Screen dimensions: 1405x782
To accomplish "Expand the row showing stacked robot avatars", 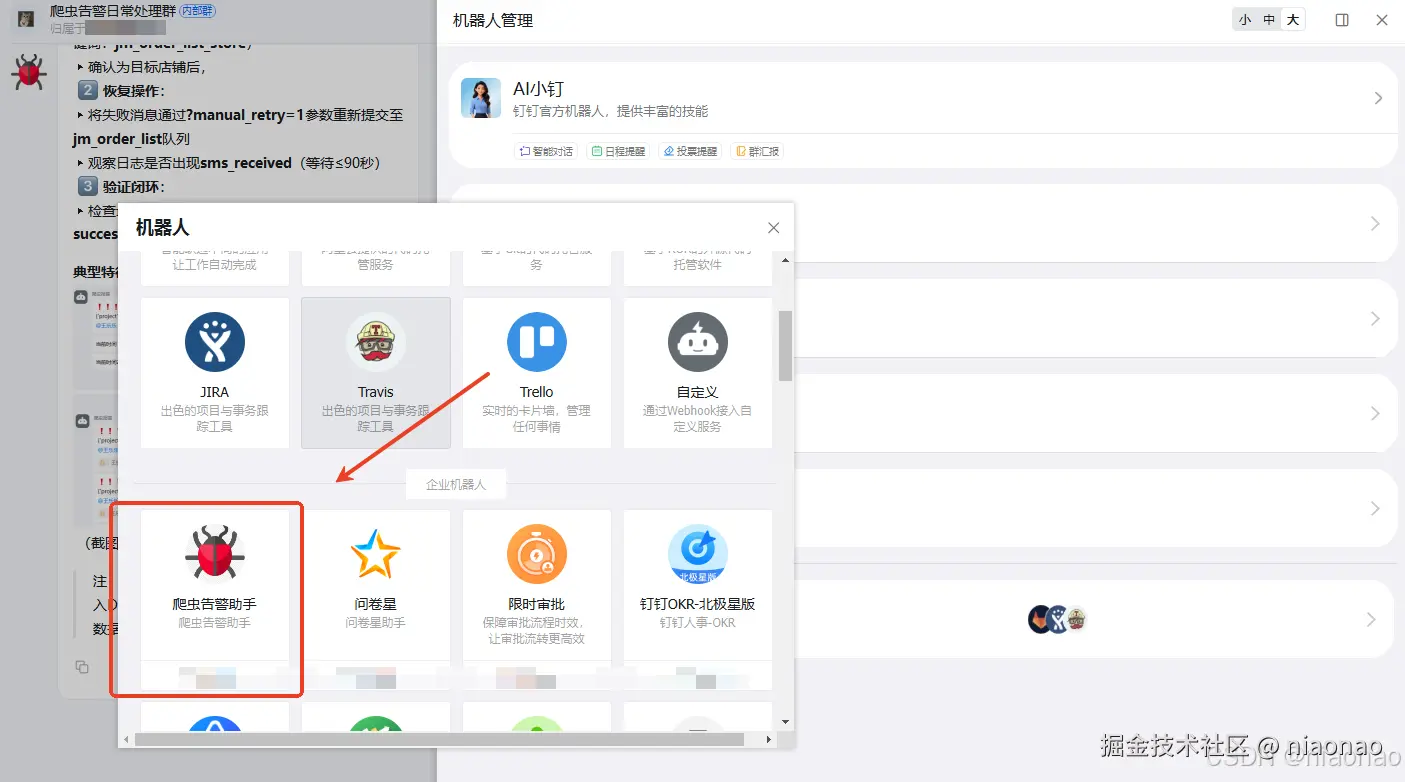I will pos(1370,619).
